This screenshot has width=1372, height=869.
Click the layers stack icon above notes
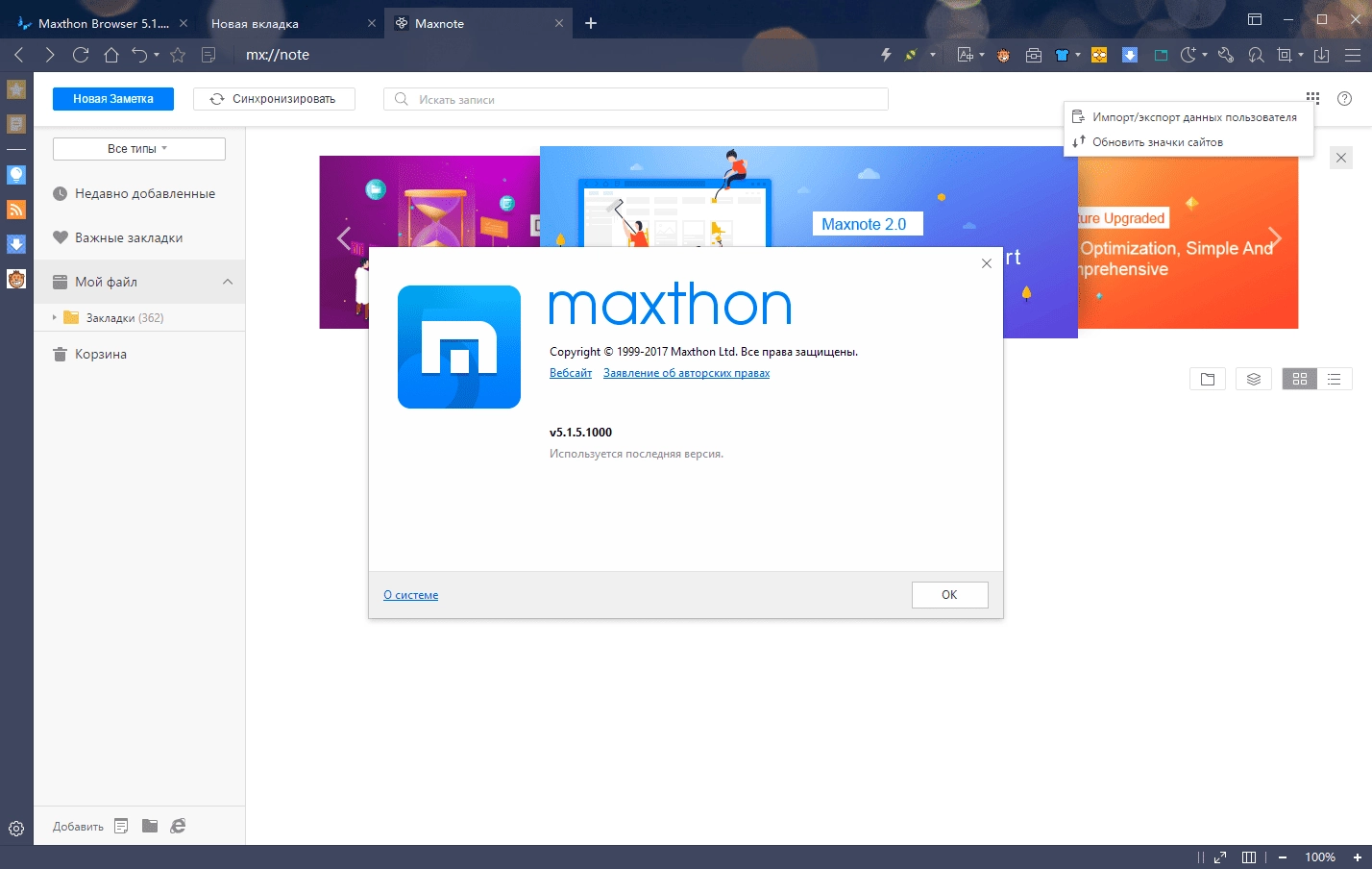click(x=1254, y=379)
